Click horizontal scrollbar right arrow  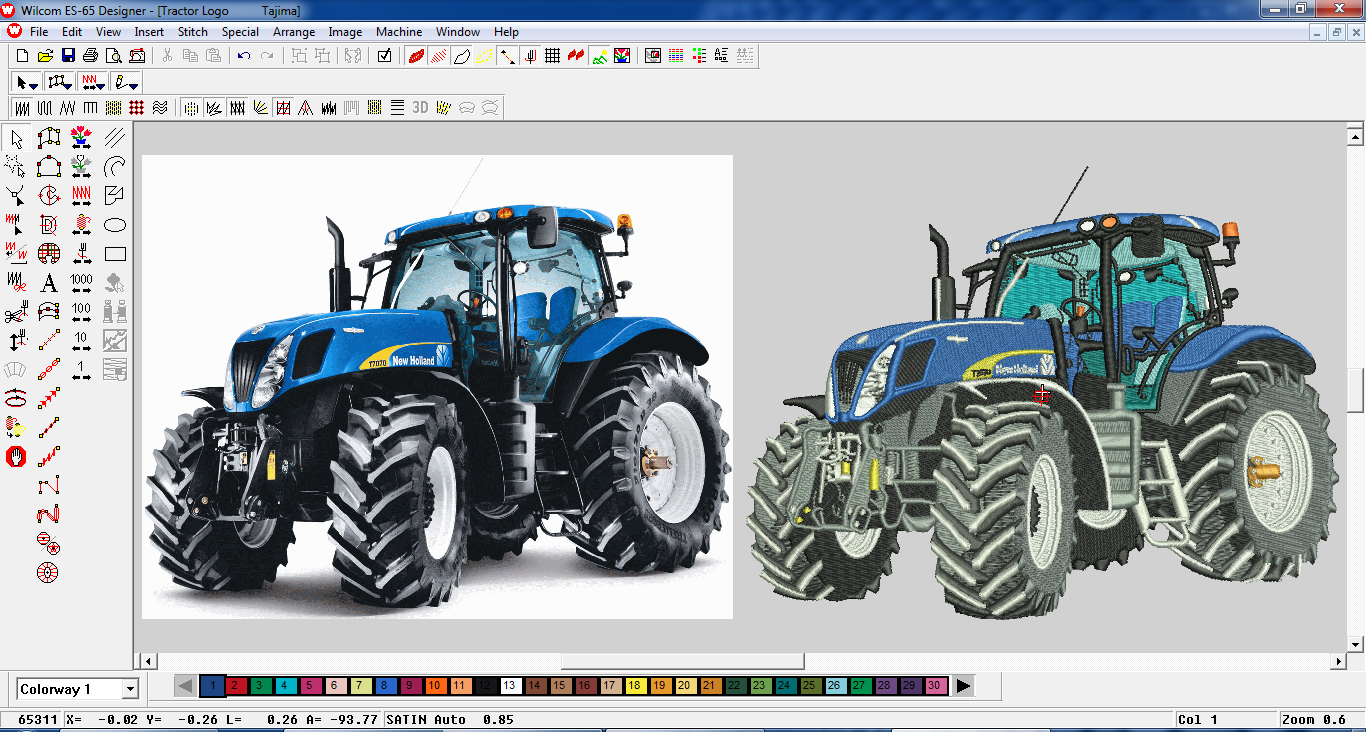click(x=1339, y=661)
